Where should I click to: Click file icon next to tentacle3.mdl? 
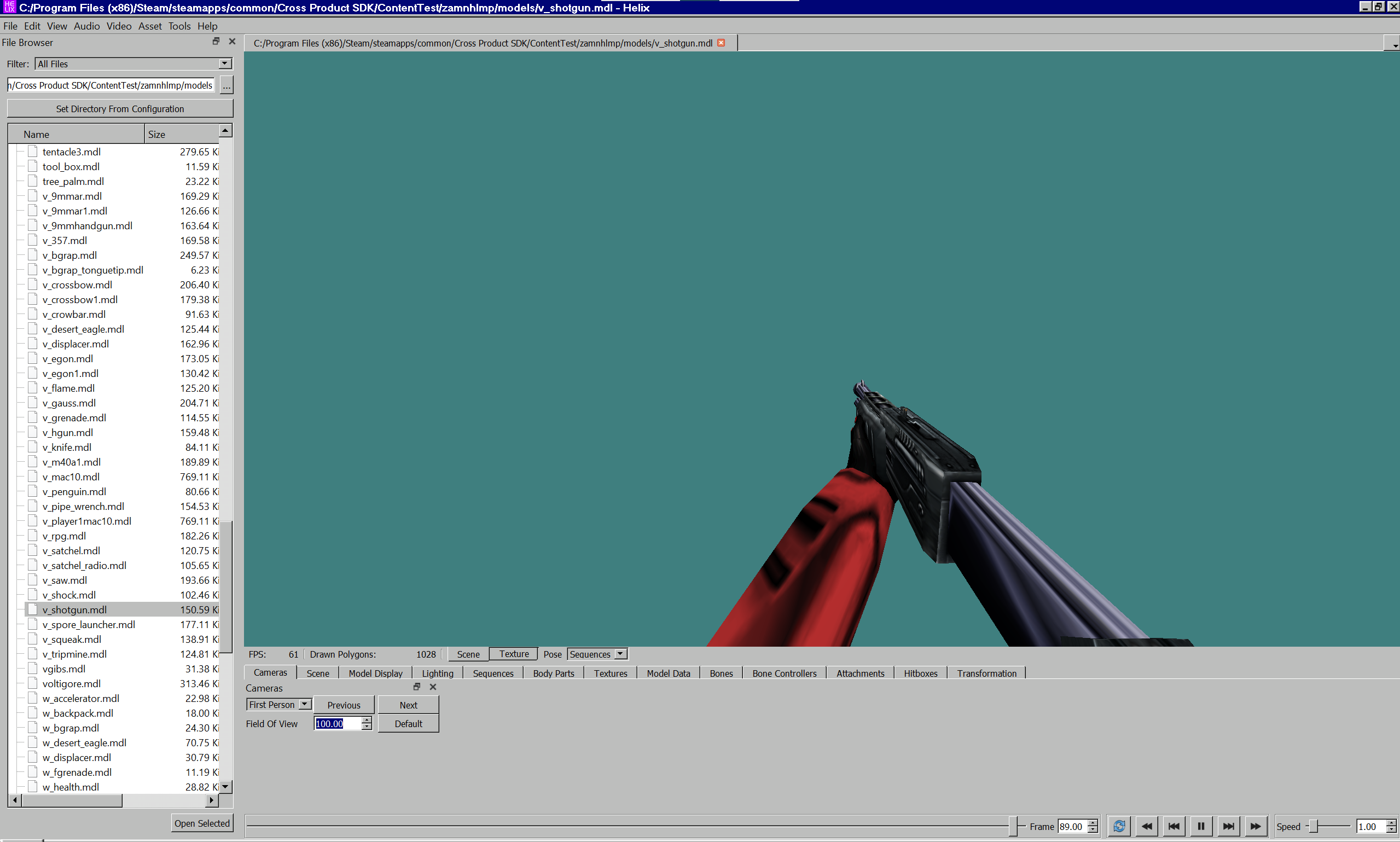[x=33, y=152]
